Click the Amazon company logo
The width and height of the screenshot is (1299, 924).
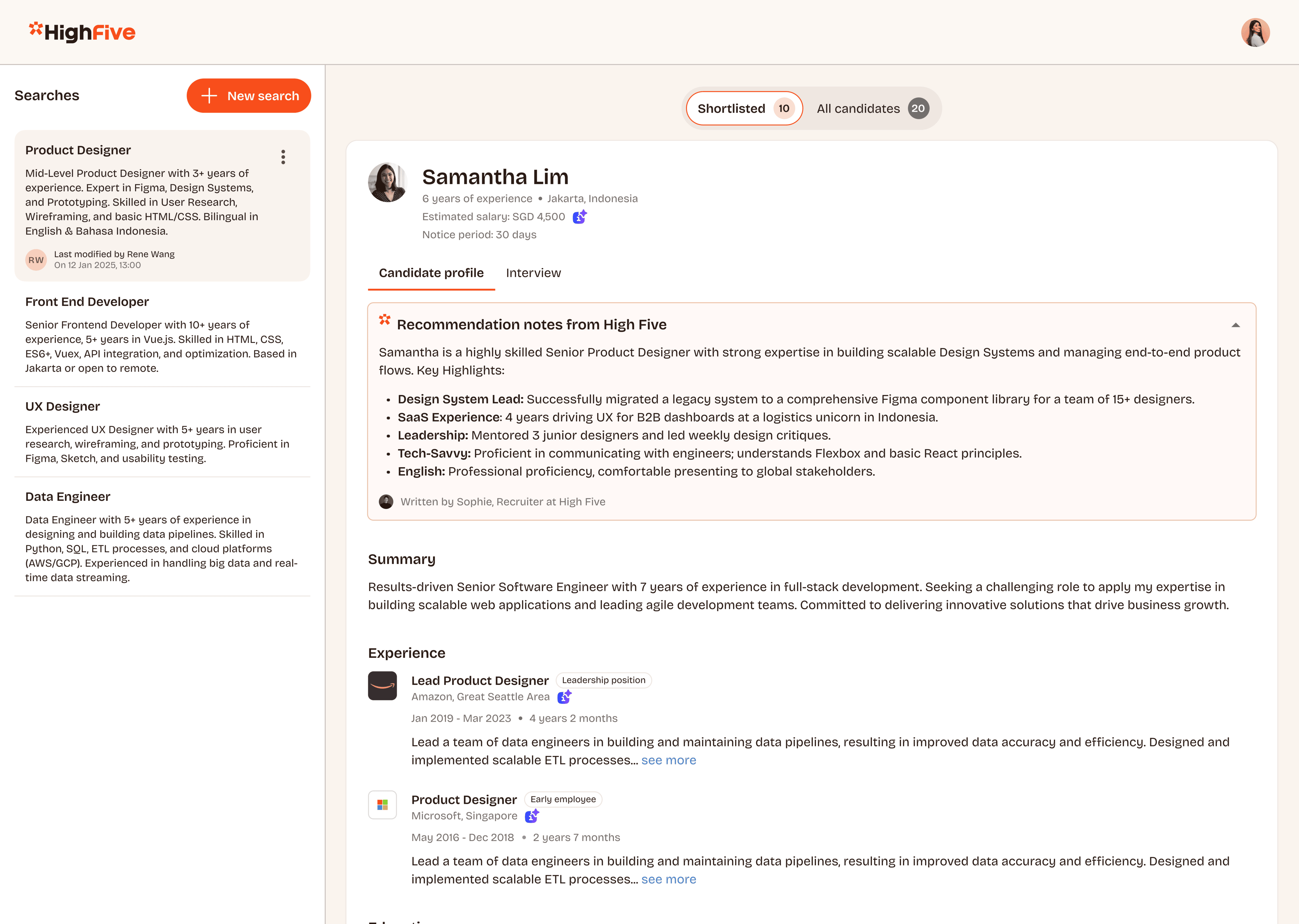382,685
